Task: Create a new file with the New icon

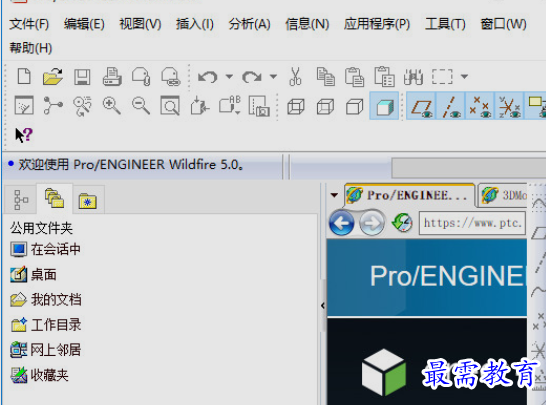Action: (x=24, y=76)
